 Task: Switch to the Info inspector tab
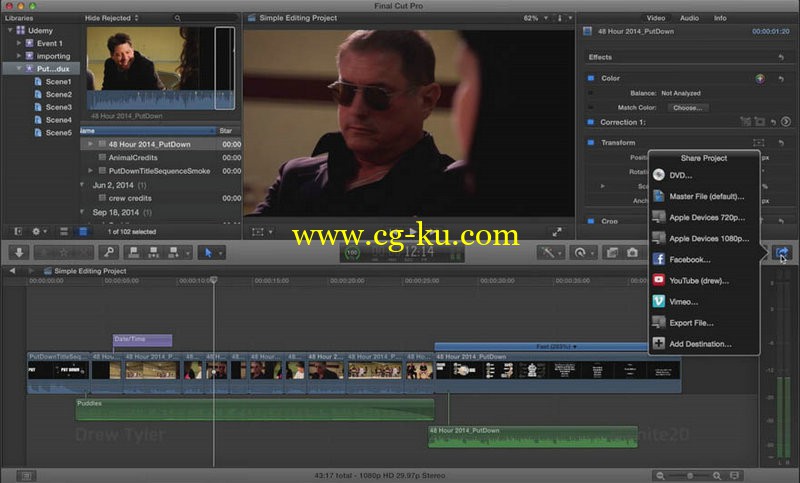(720, 18)
